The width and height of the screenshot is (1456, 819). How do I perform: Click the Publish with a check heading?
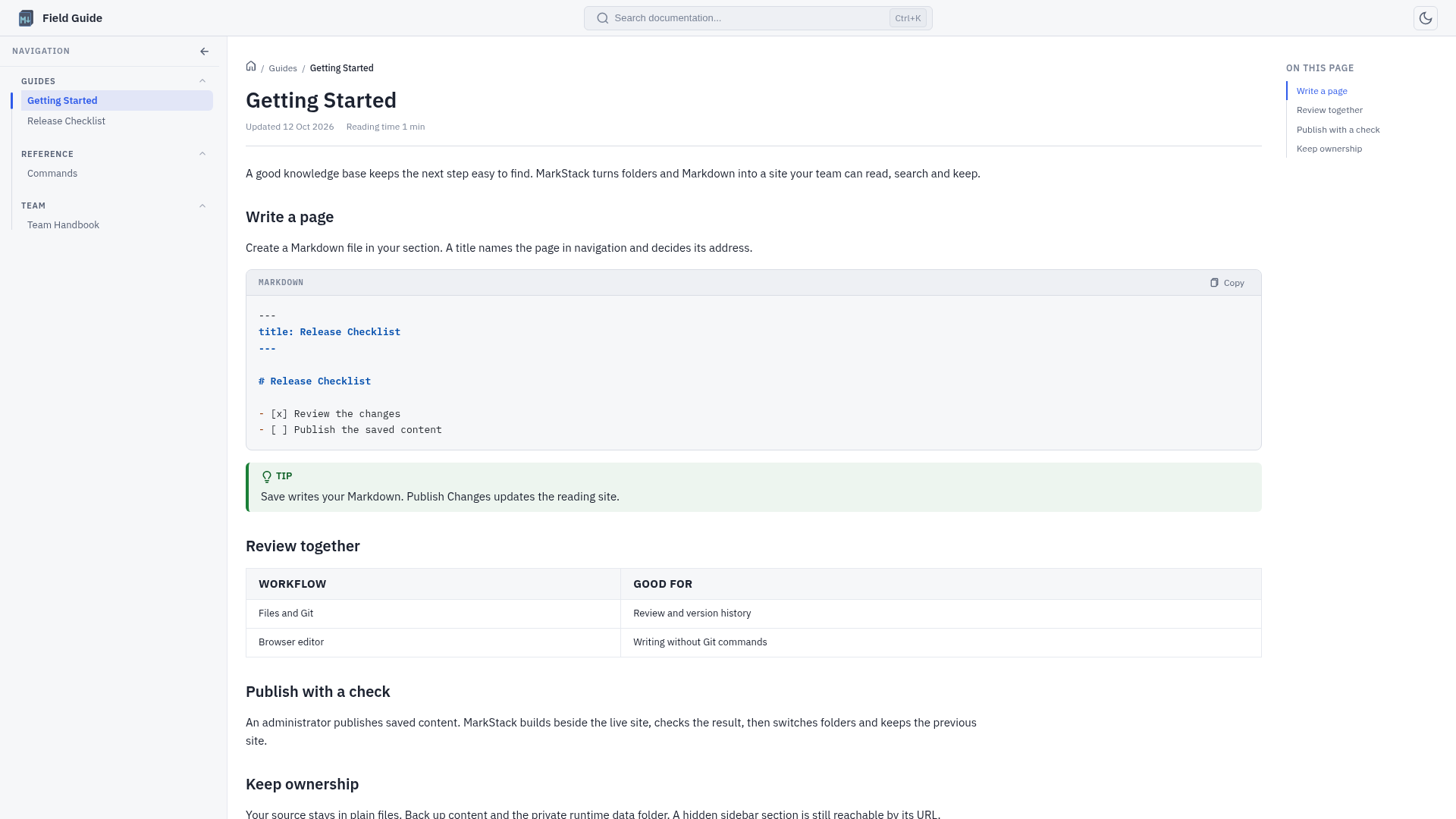click(x=318, y=692)
